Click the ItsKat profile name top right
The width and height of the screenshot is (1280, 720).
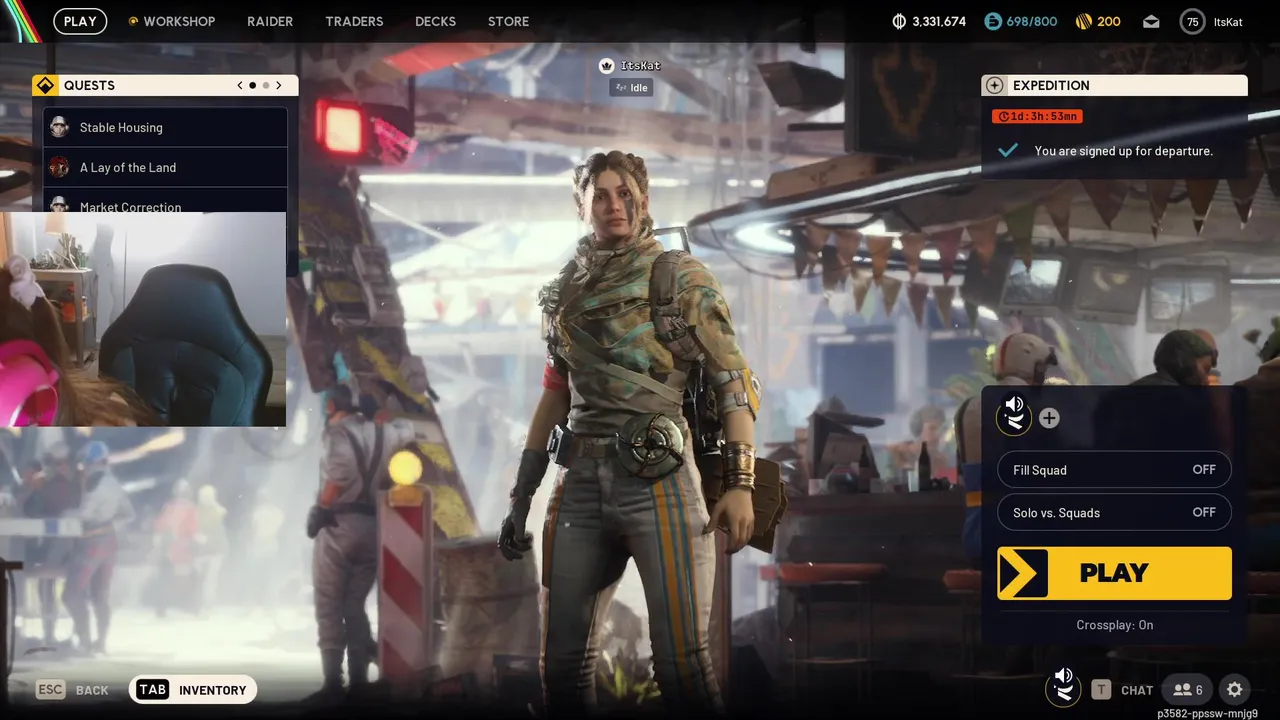pyautogui.click(x=1227, y=21)
